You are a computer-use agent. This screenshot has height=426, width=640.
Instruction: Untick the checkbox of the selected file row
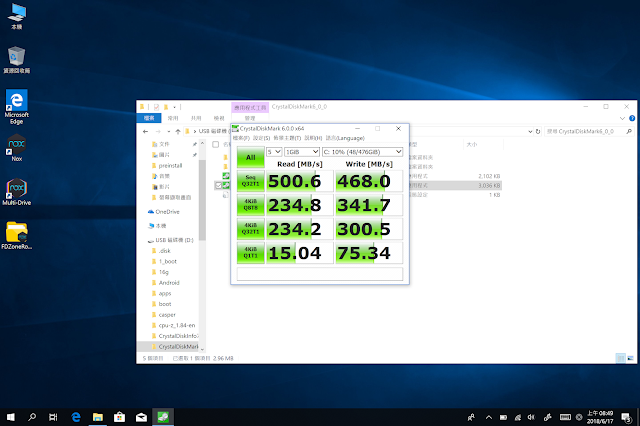pos(218,186)
